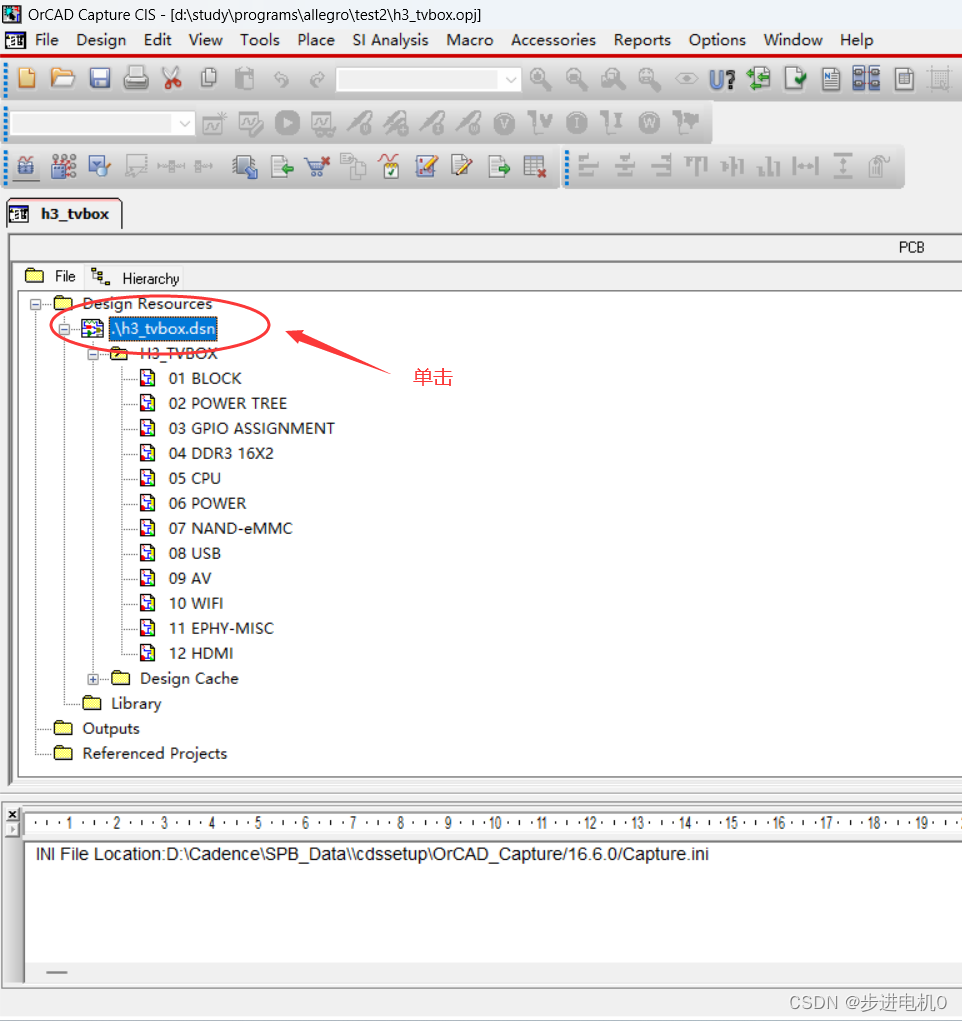
Task: Click the Bill of Materials icon
Action: (904, 79)
